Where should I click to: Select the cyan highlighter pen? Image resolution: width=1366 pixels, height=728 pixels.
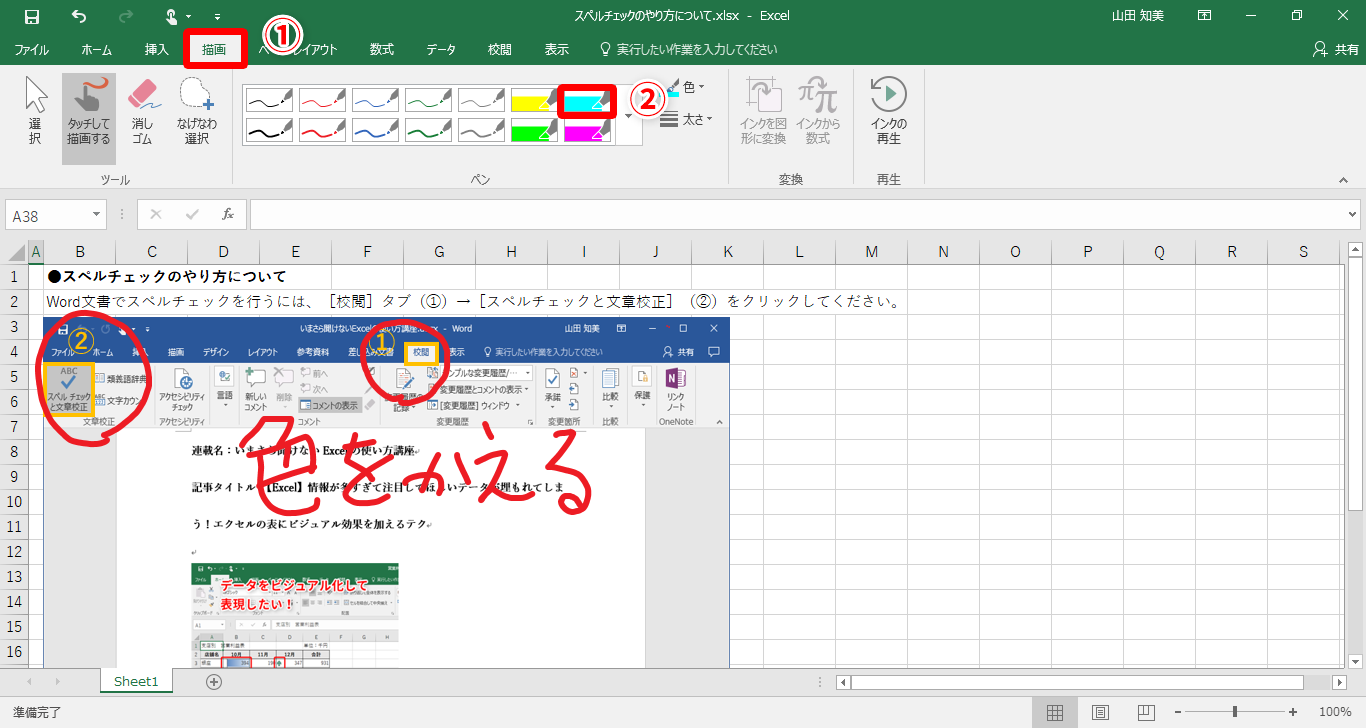pos(588,99)
